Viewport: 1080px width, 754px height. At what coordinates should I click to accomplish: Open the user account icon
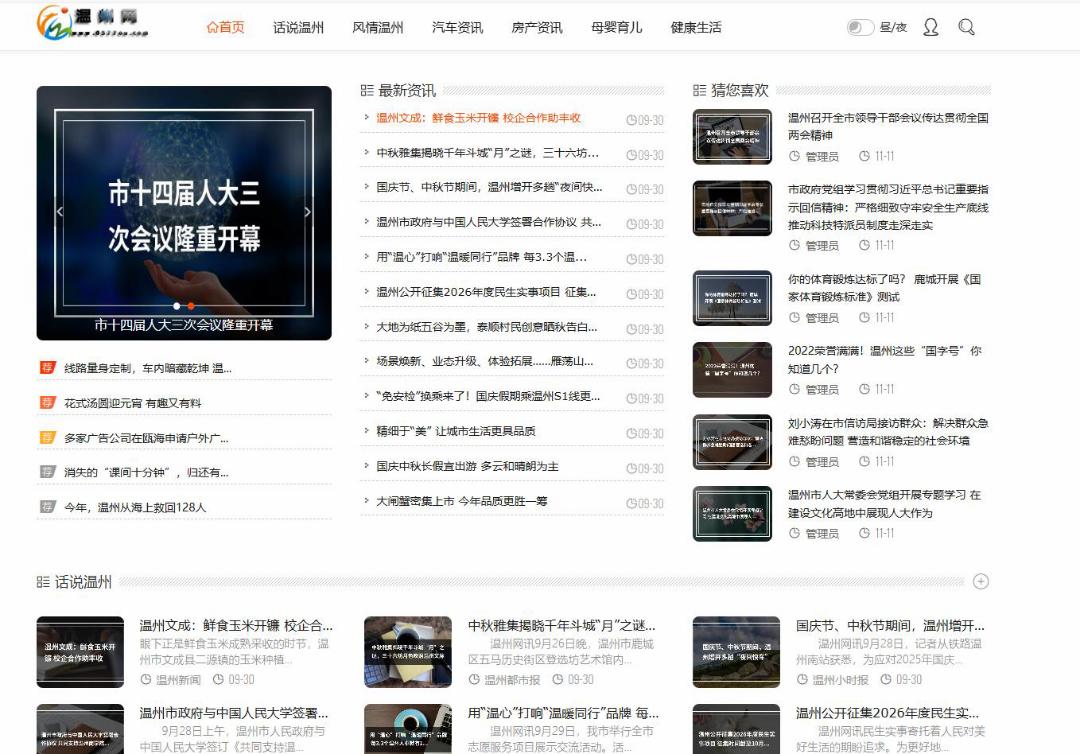[x=930, y=27]
